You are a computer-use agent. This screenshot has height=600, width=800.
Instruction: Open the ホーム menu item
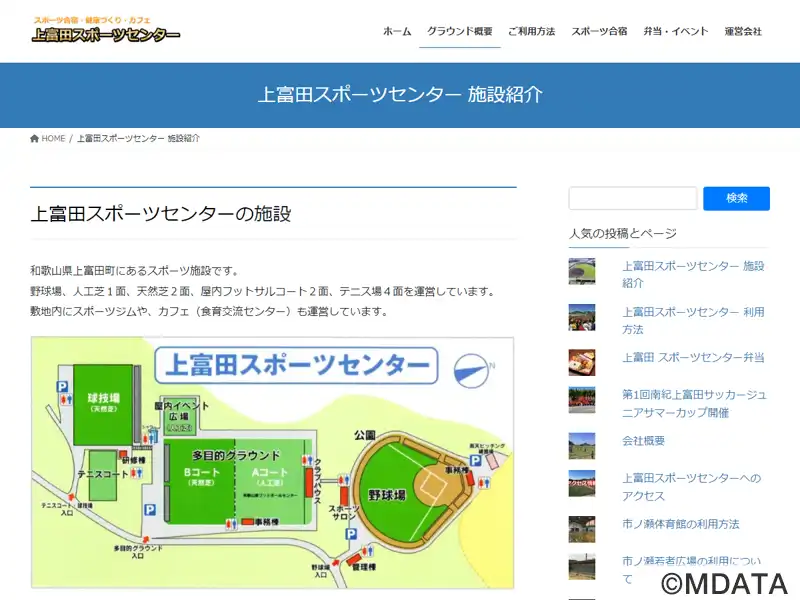(397, 31)
